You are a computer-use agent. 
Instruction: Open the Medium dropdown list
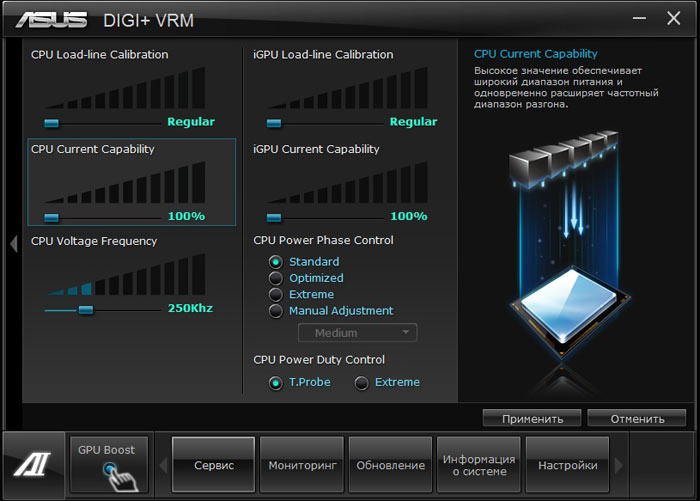coord(358,333)
